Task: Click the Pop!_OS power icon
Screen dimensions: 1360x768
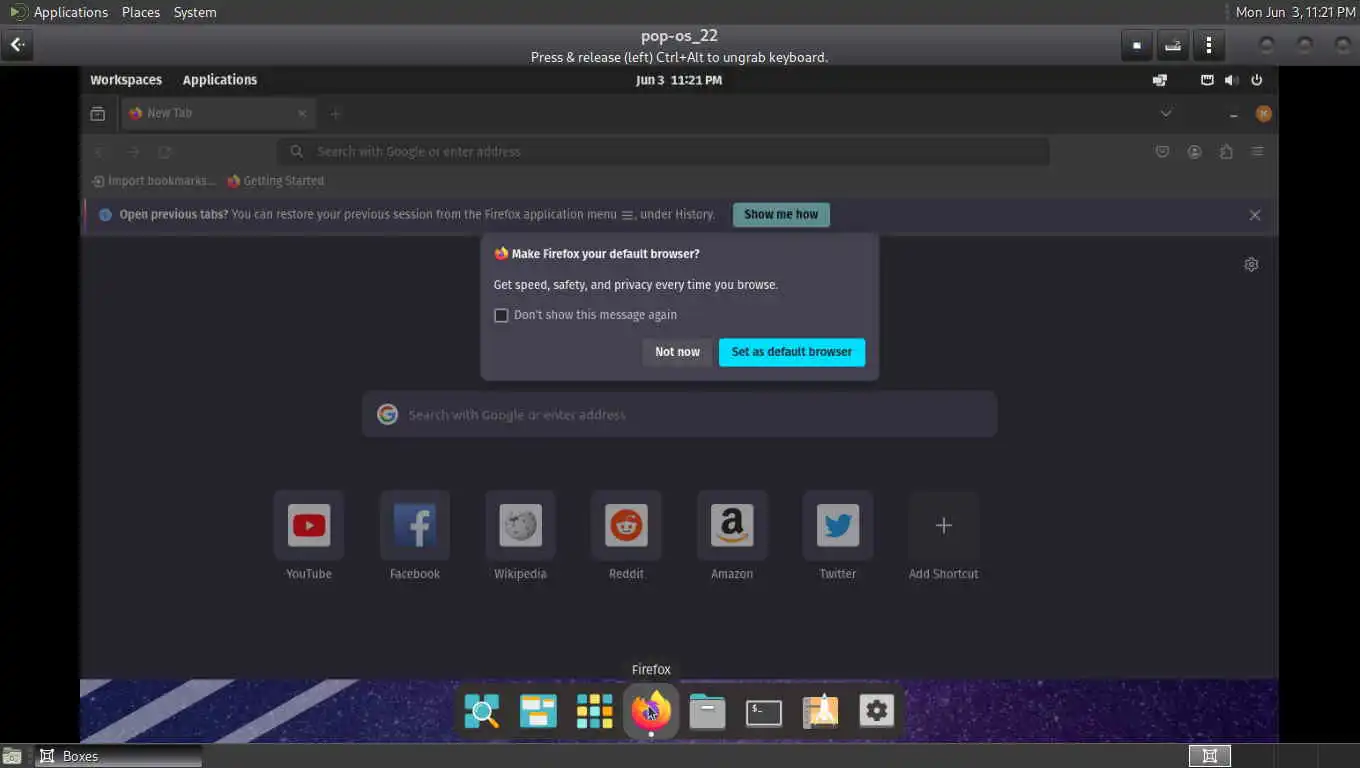Action: coord(1257,80)
